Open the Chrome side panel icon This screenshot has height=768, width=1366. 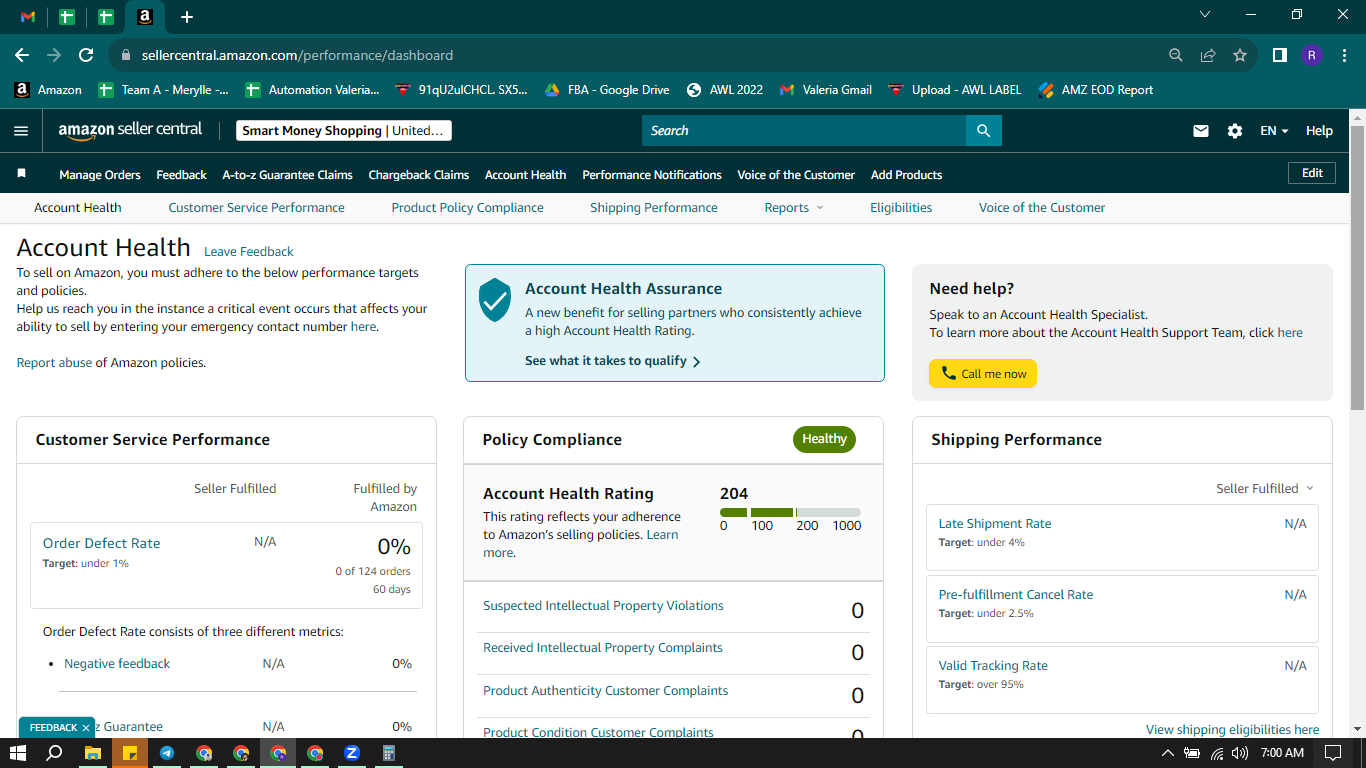click(x=1279, y=55)
